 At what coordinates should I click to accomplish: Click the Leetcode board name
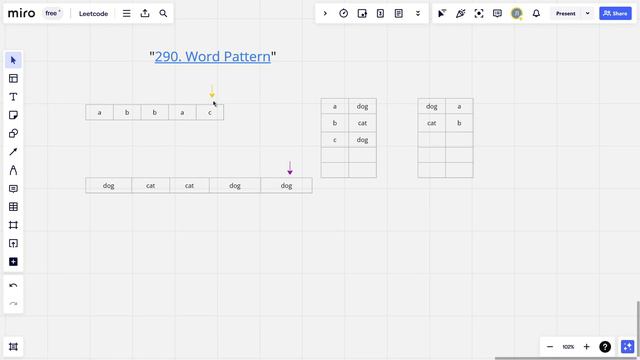tap(93, 13)
